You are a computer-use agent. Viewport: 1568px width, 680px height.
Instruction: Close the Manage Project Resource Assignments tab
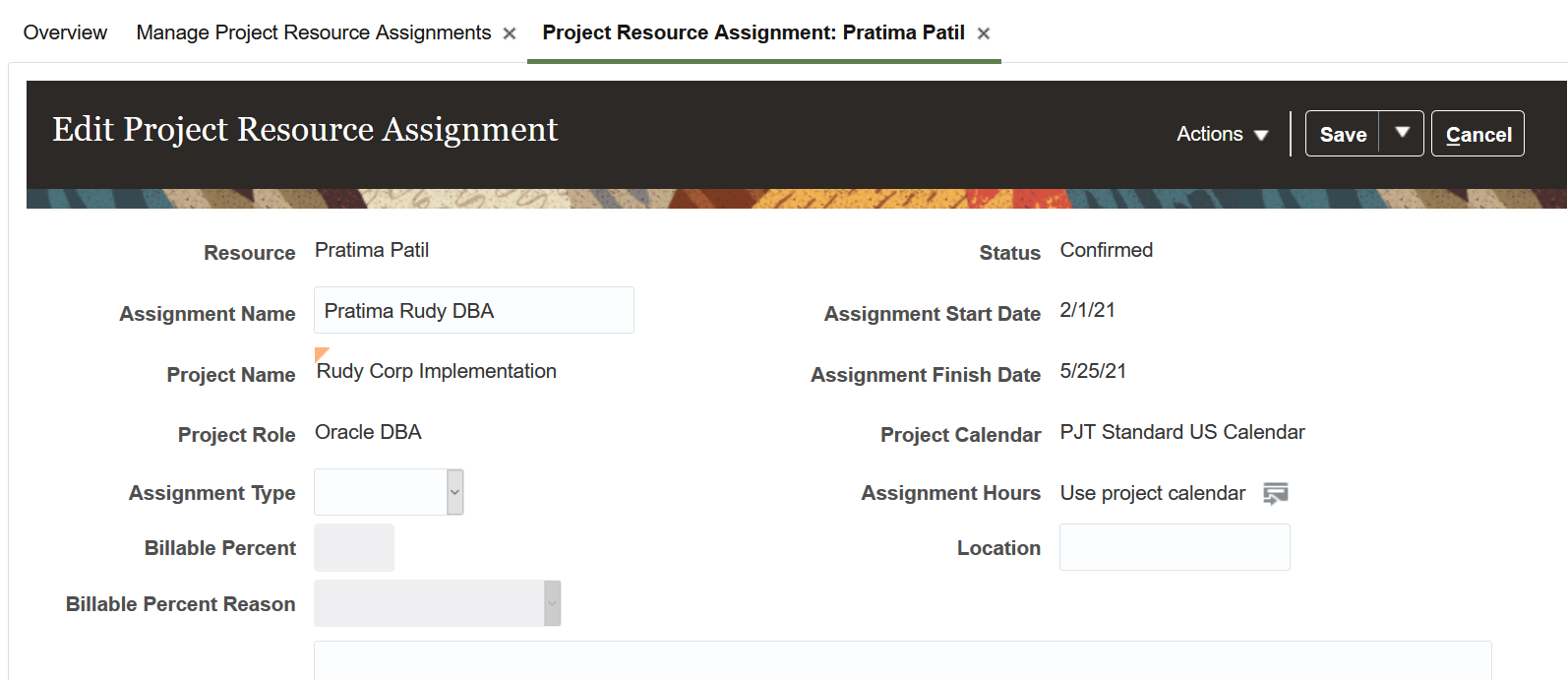(x=510, y=33)
